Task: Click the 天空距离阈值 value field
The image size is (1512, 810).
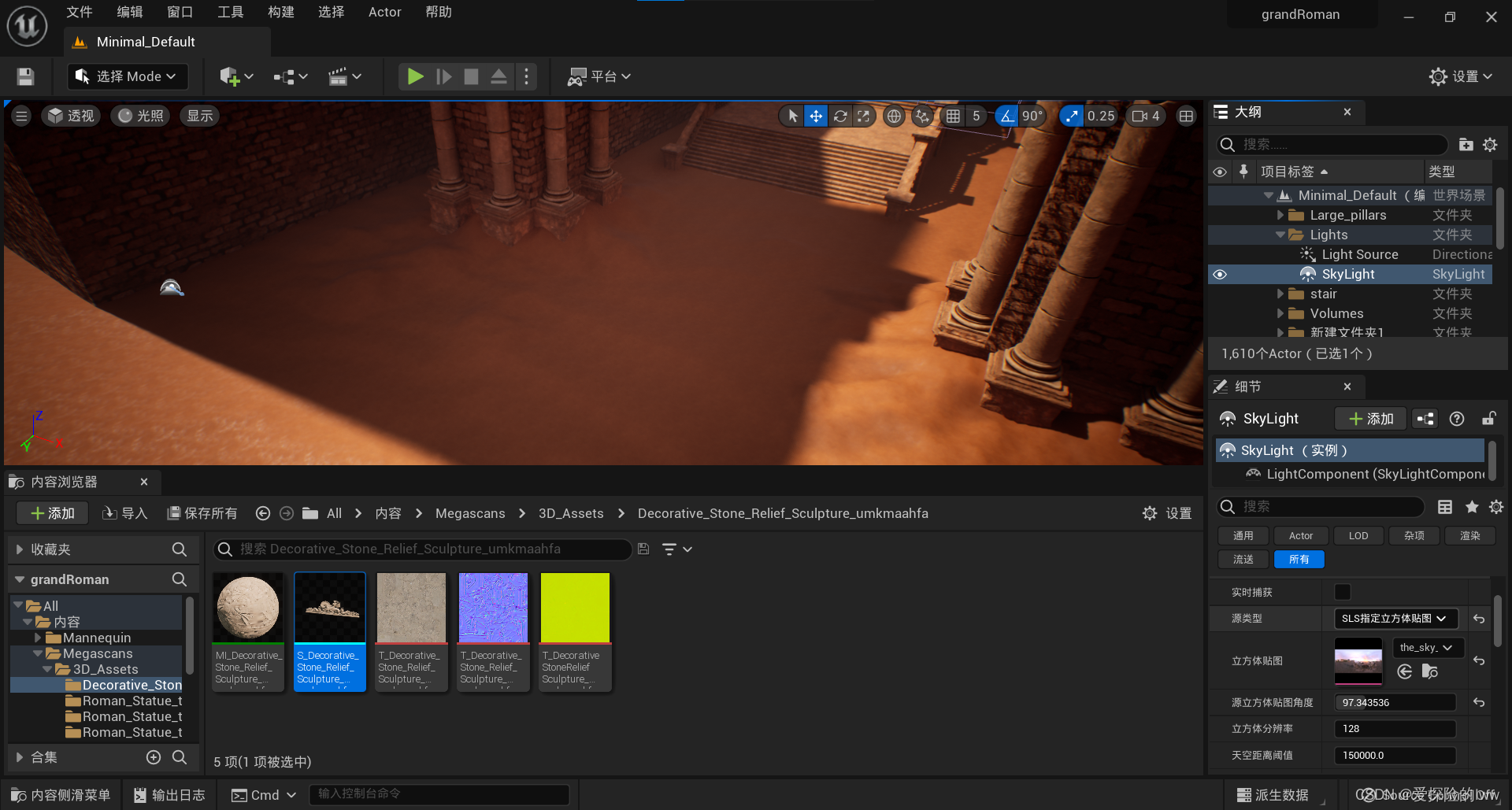Action: point(1395,756)
